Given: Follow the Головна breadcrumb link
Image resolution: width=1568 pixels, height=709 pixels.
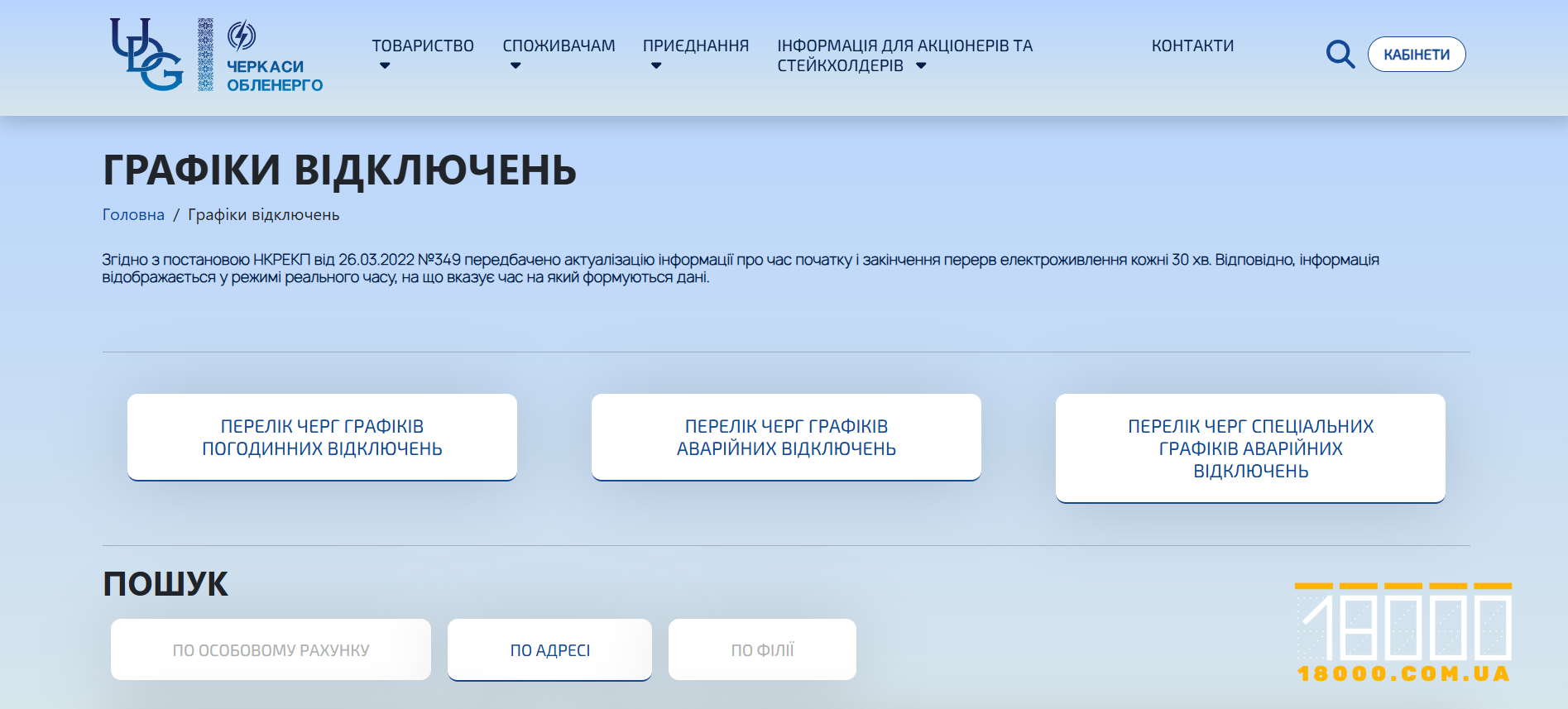Looking at the screenshot, I should pyautogui.click(x=133, y=215).
